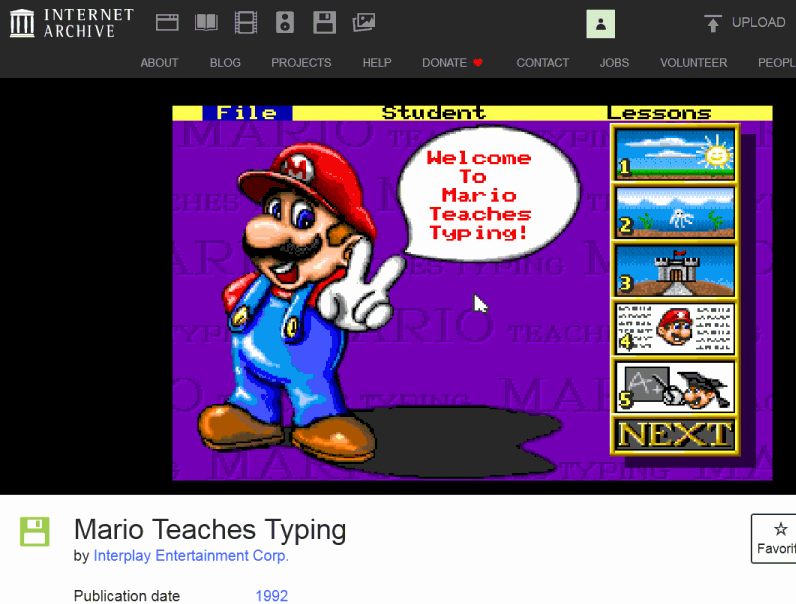Open the Lessons menu in the game
This screenshot has width=796, height=604.
coord(659,113)
